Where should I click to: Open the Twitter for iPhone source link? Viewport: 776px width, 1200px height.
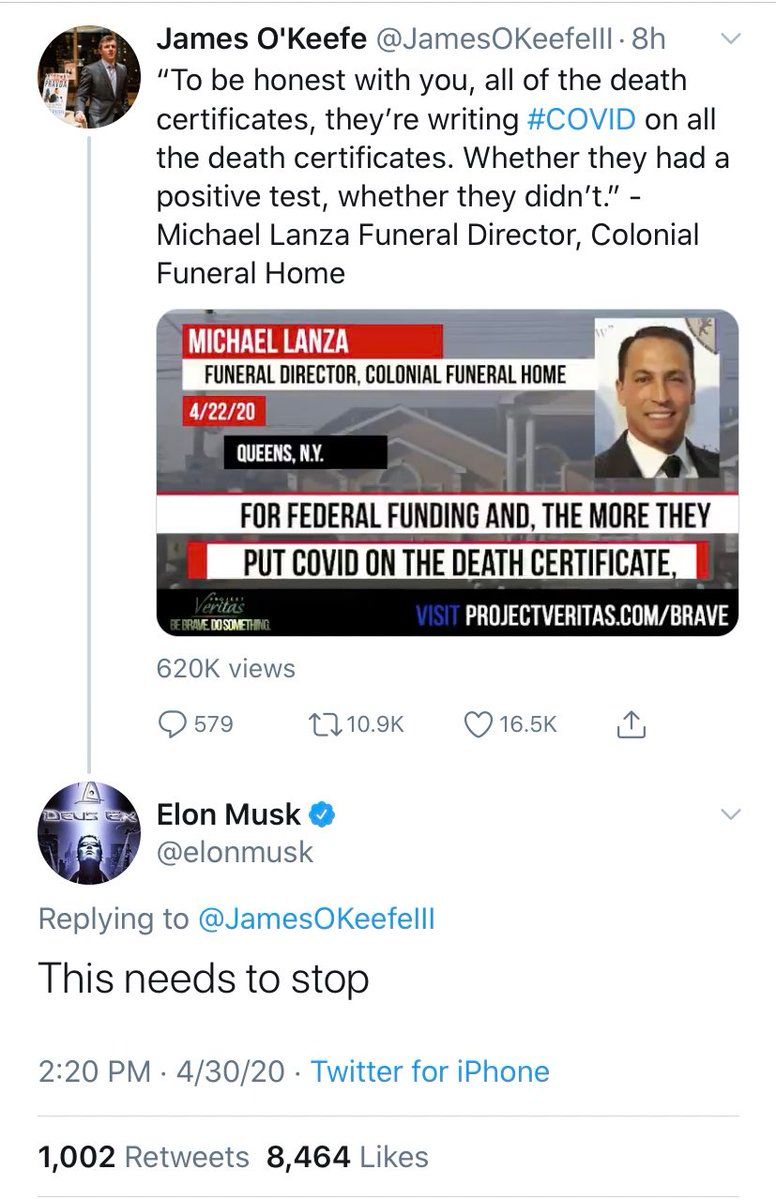point(430,1072)
